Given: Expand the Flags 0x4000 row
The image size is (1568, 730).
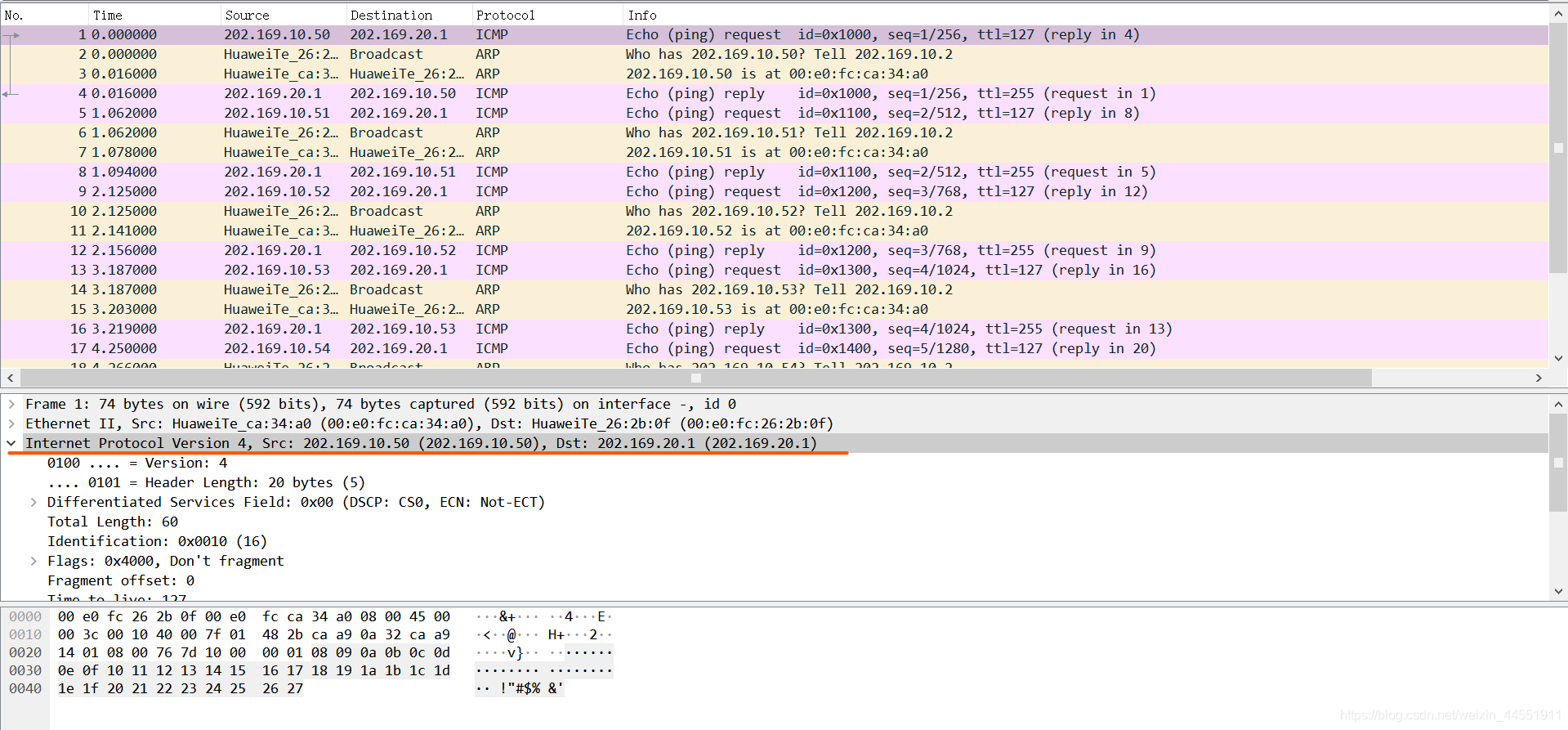Looking at the screenshot, I should coord(34,561).
